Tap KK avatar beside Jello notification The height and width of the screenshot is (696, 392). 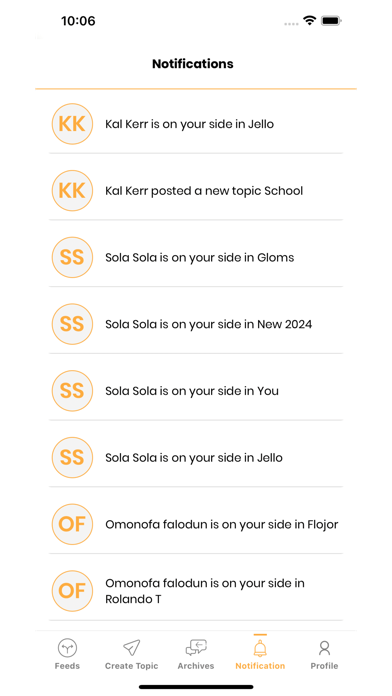click(x=72, y=124)
